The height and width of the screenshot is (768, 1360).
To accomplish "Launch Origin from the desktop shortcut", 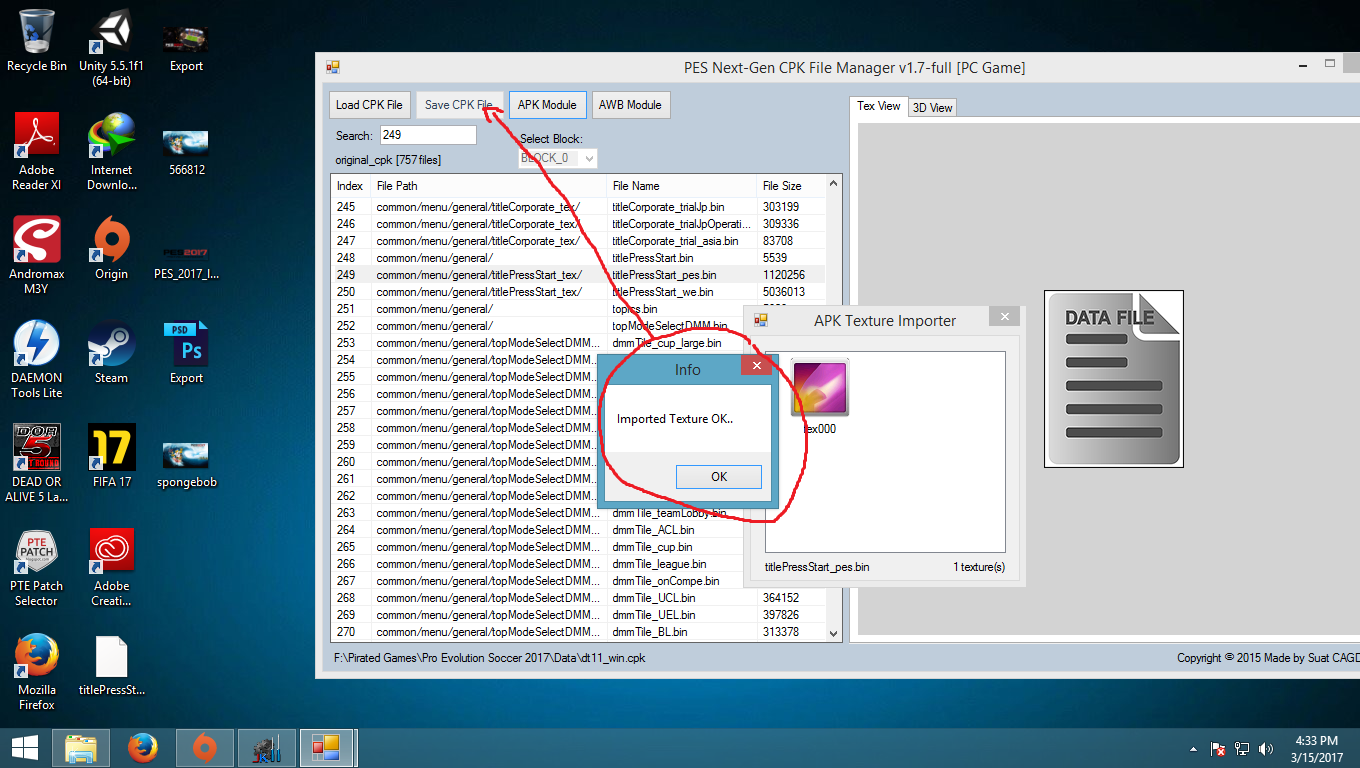I will point(111,248).
